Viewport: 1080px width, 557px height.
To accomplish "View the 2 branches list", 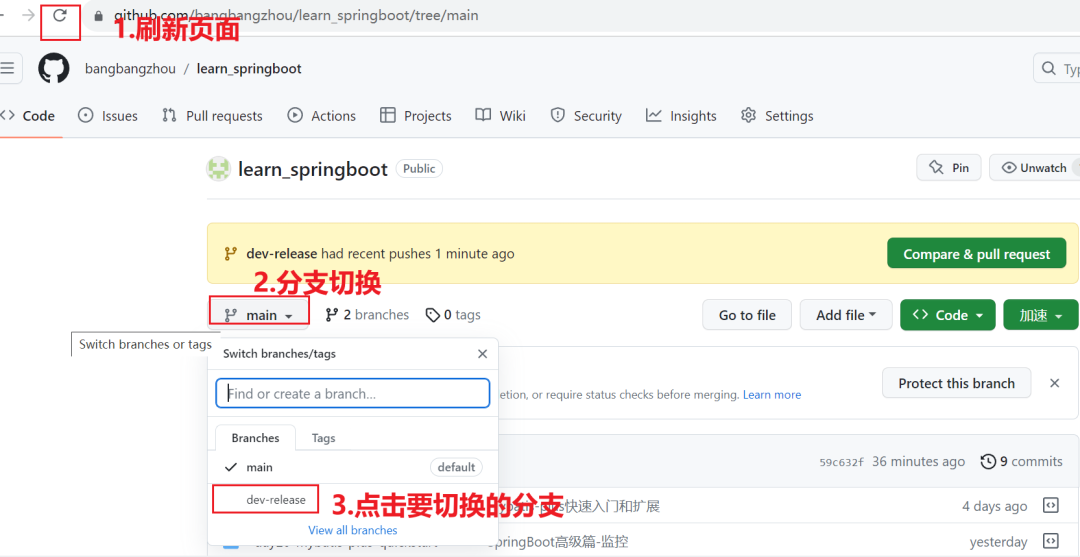I will click(x=367, y=315).
